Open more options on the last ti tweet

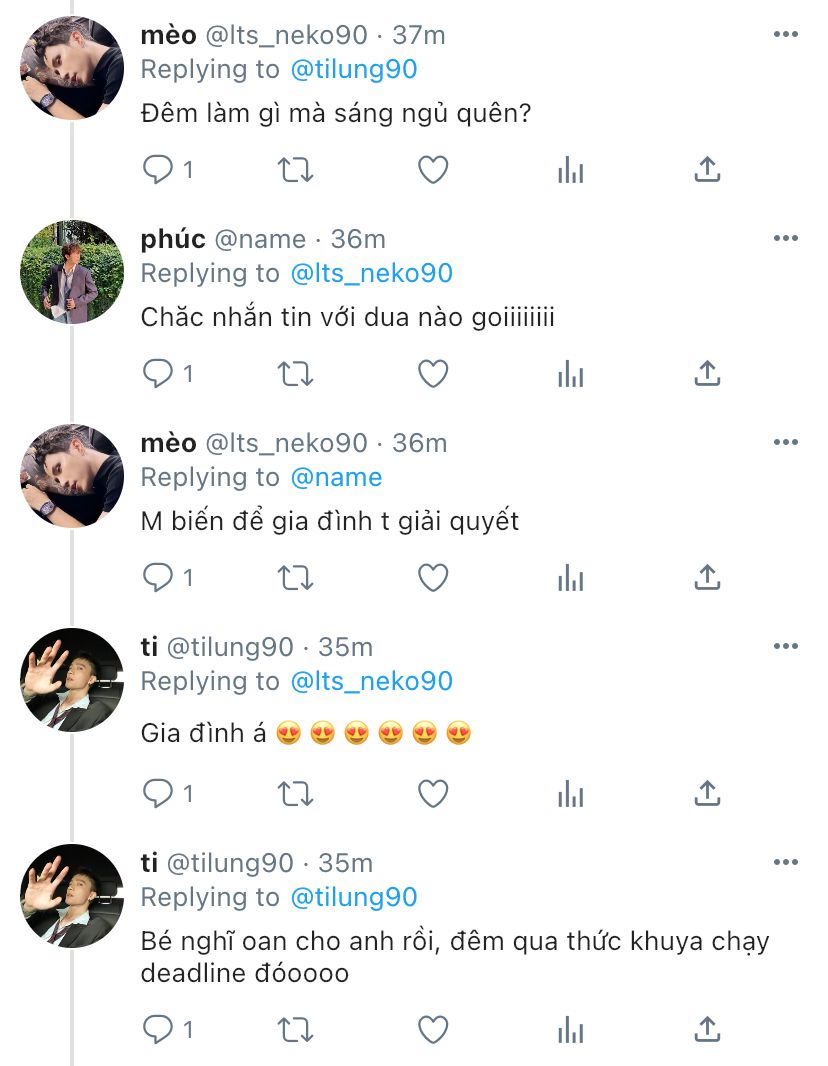(x=786, y=863)
